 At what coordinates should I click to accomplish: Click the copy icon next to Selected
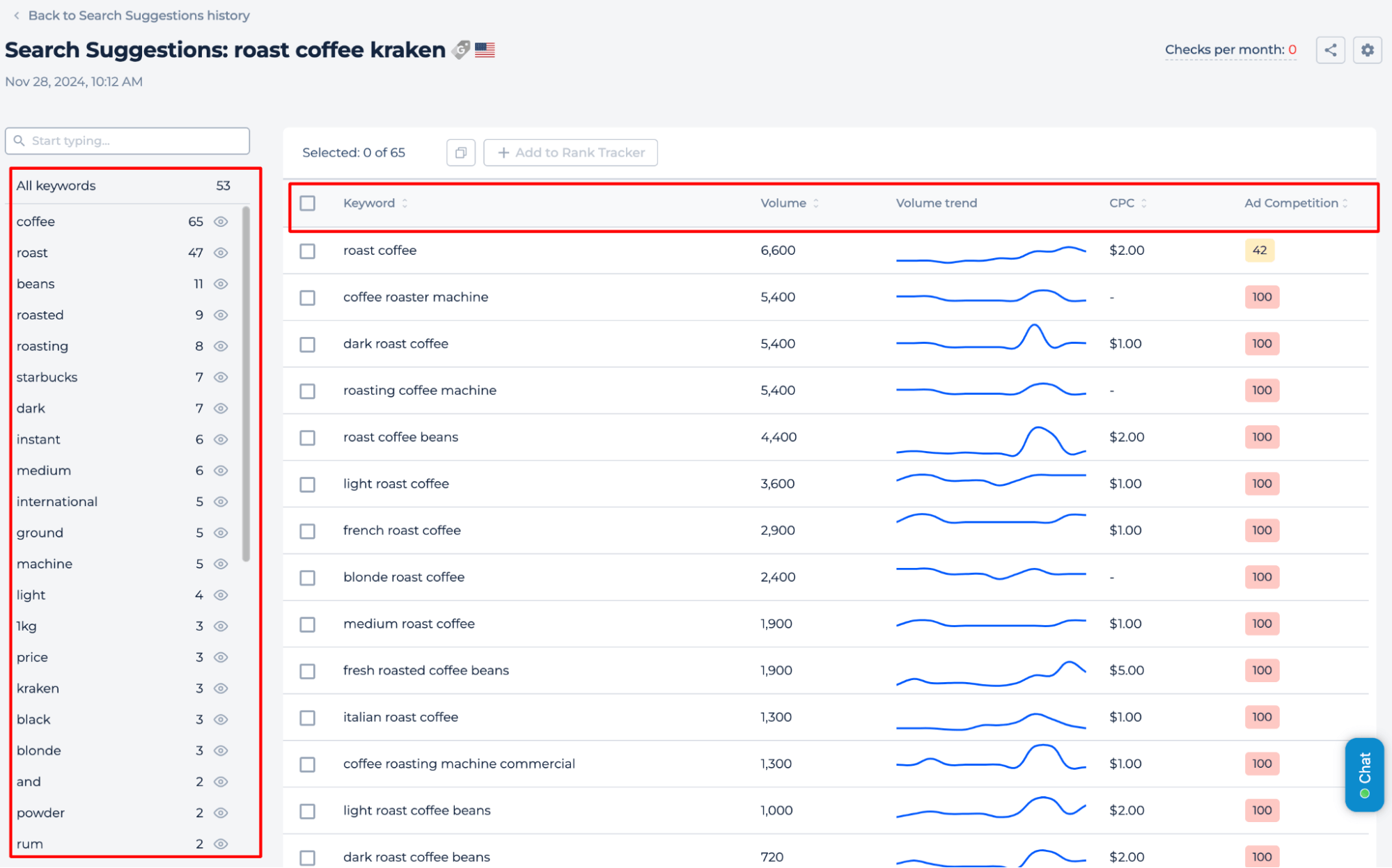(461, 152)
